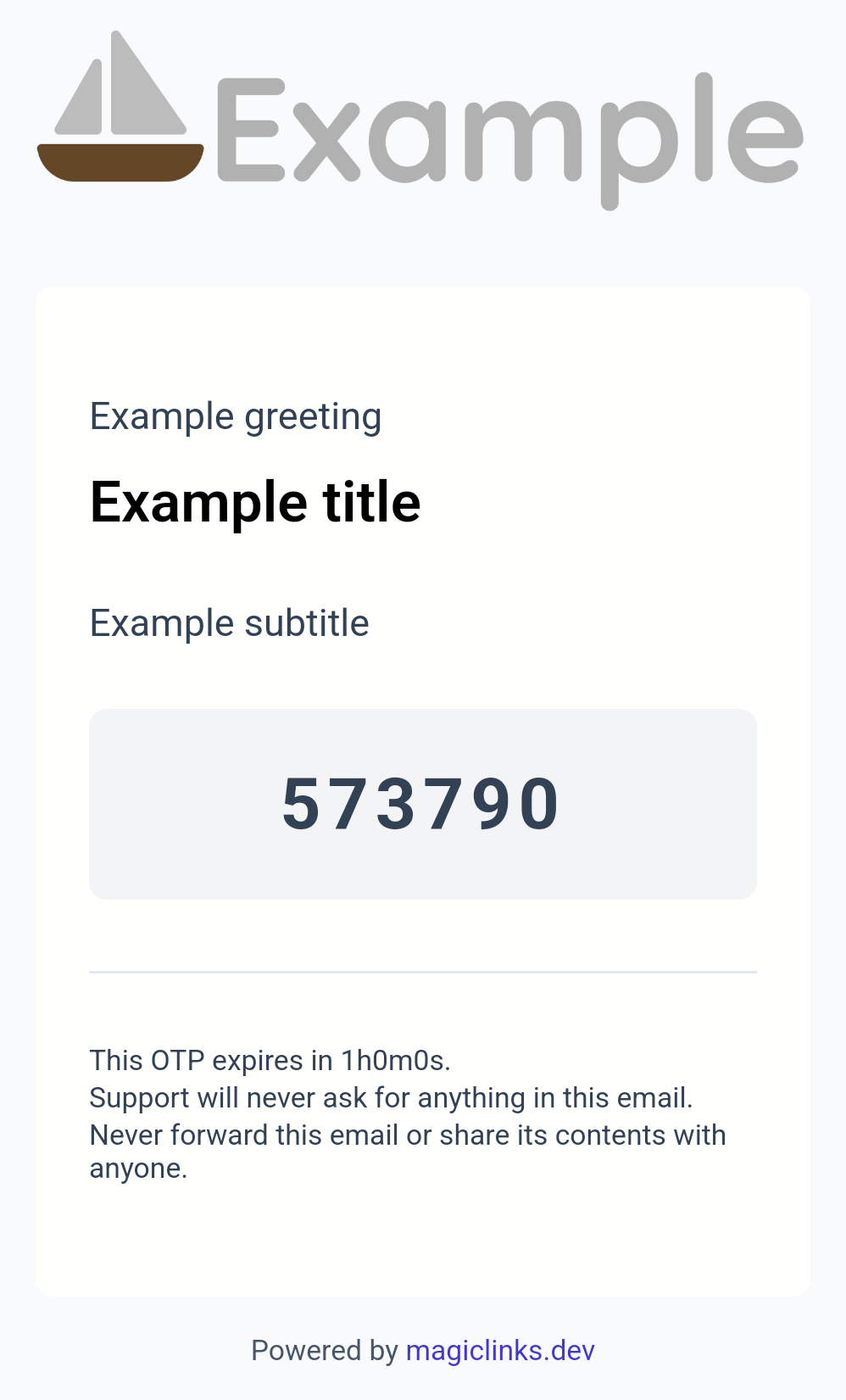Click the letter E of Example logo
Viewport: 846px width, 1400px height.
coord(251,130)
